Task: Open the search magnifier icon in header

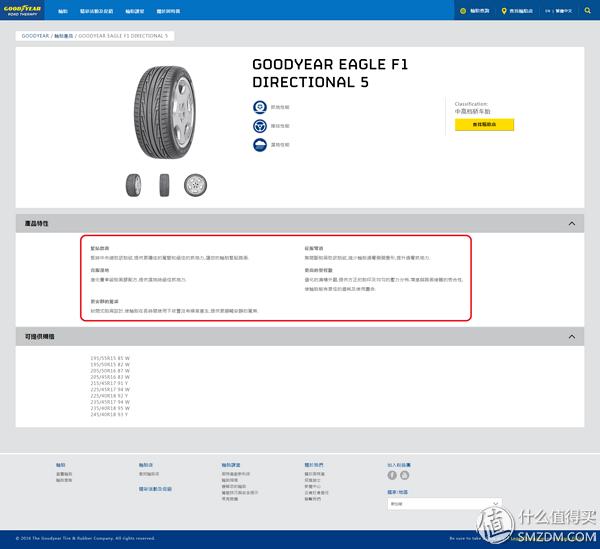Action: click(x=587, y=11)
